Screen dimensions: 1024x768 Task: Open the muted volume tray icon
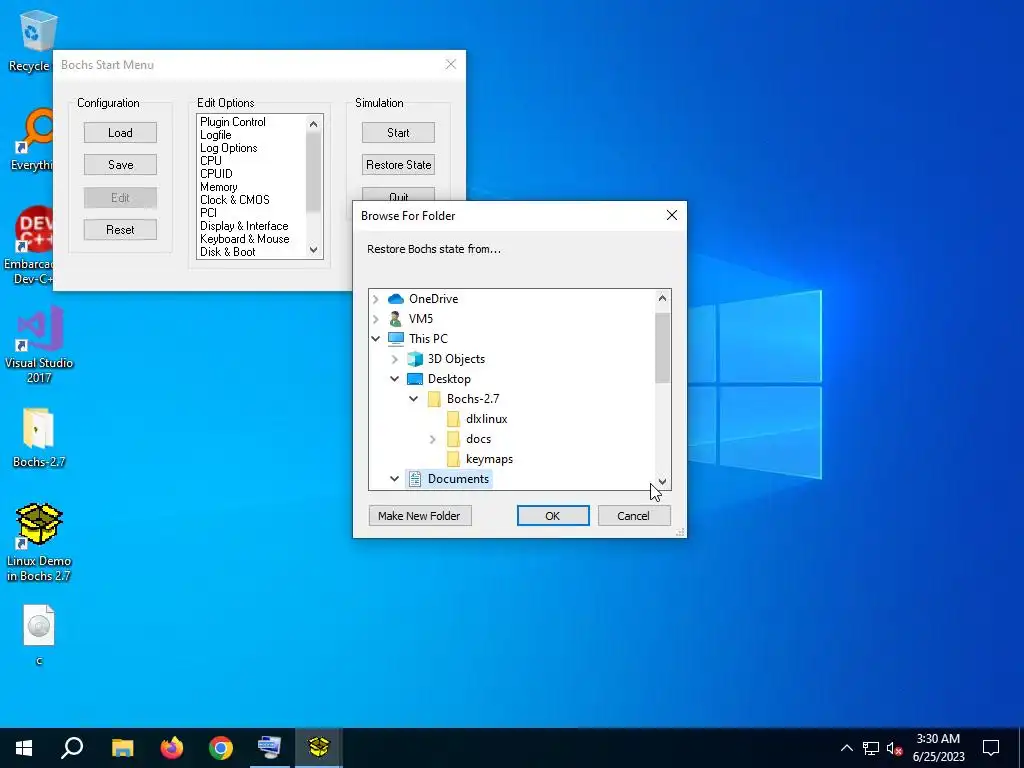(894, 748)
